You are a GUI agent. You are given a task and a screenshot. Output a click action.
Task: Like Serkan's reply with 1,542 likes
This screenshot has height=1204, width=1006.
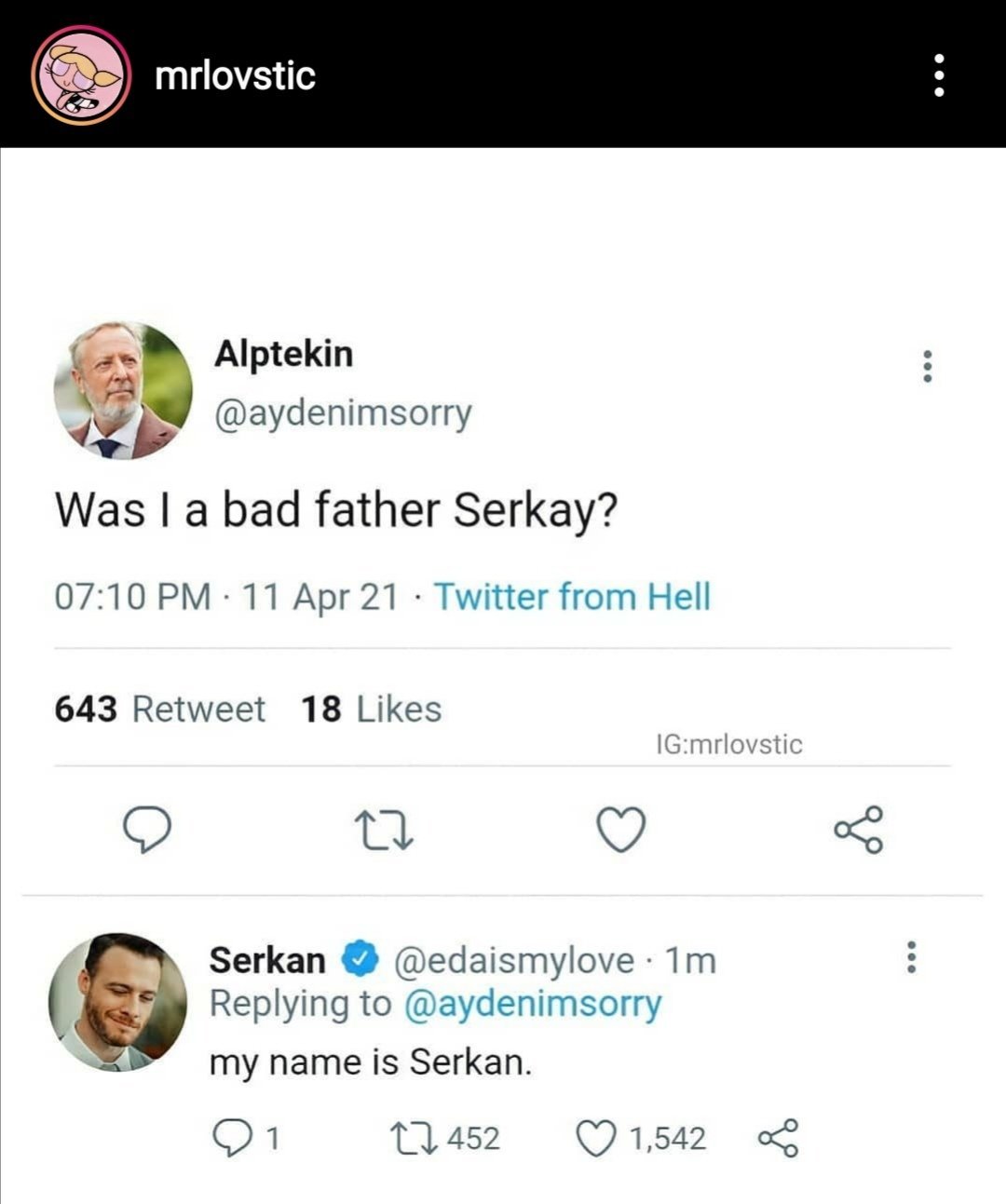[596, 1138]
